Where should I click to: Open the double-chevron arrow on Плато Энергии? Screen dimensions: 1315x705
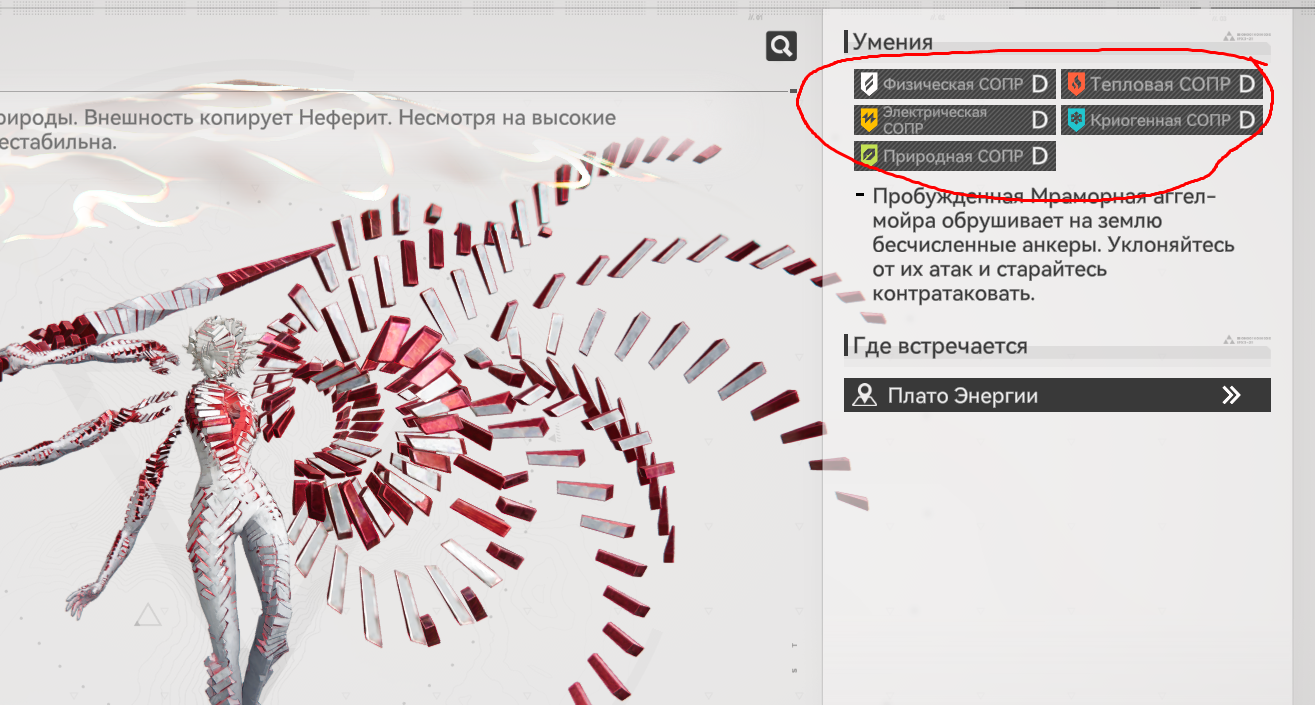click(1231, 395)
